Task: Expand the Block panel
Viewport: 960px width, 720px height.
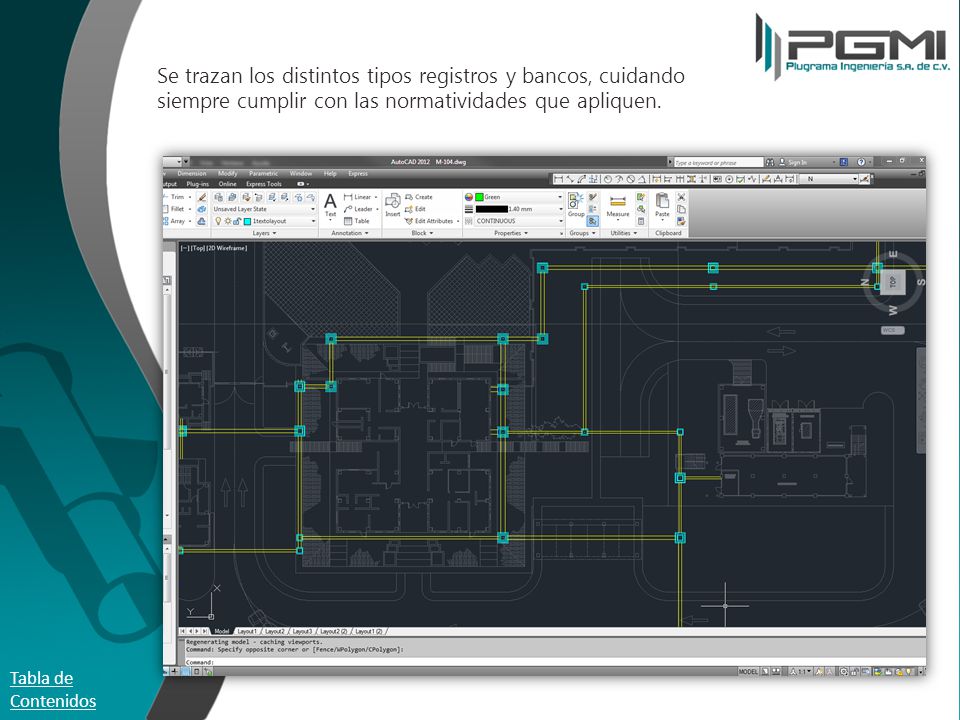Action: coord(422,233)
